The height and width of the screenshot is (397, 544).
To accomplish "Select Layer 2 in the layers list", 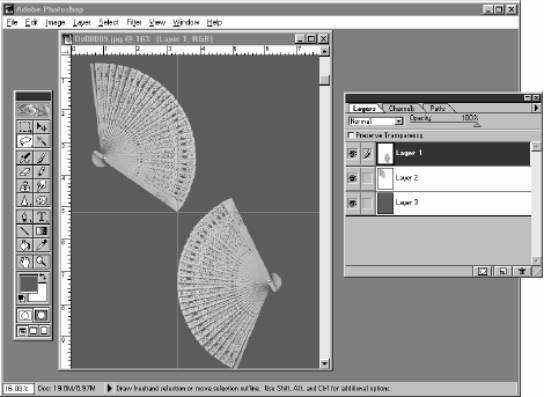I will 453,178.
